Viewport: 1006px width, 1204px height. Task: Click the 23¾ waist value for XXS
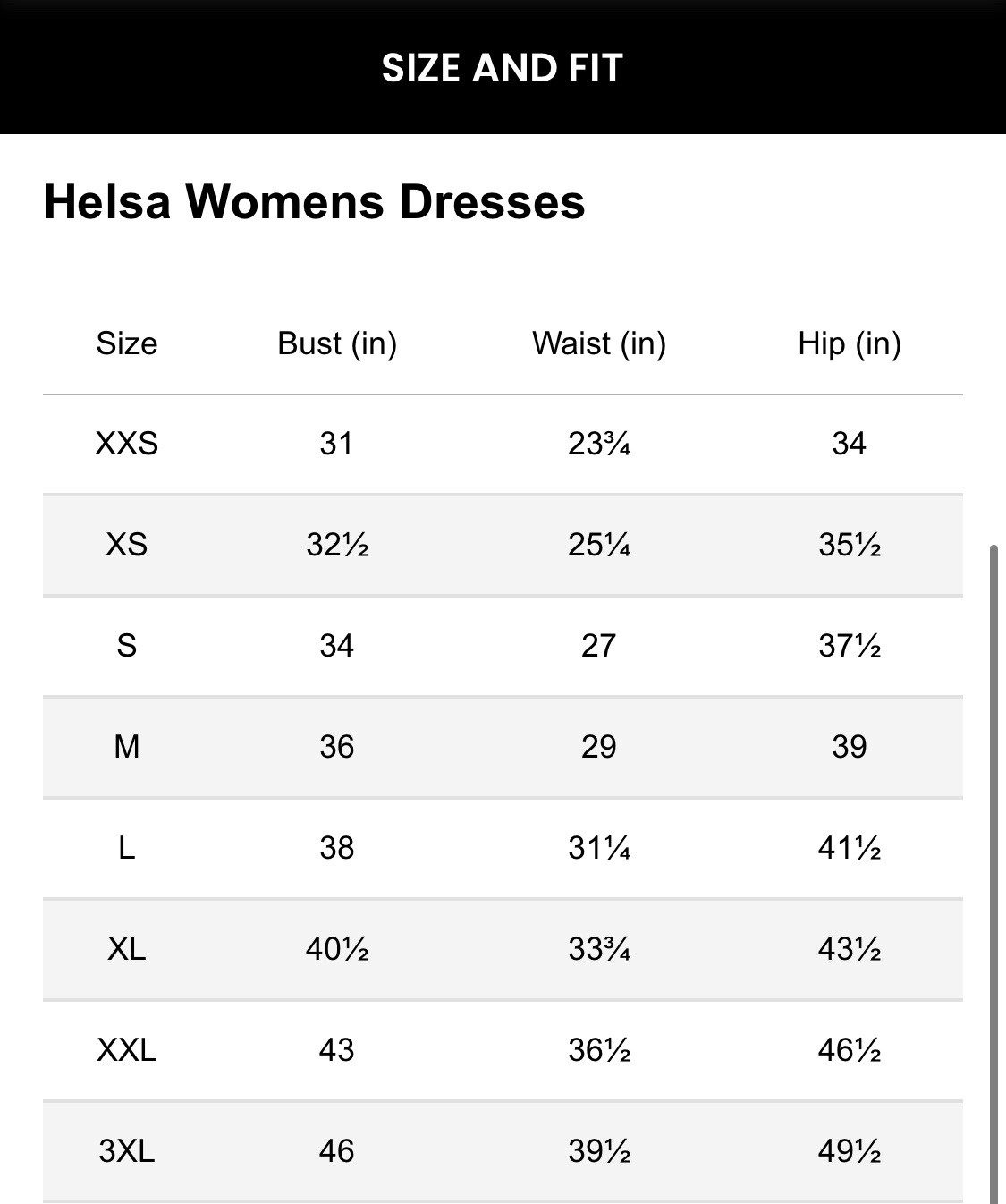(599, 444)
